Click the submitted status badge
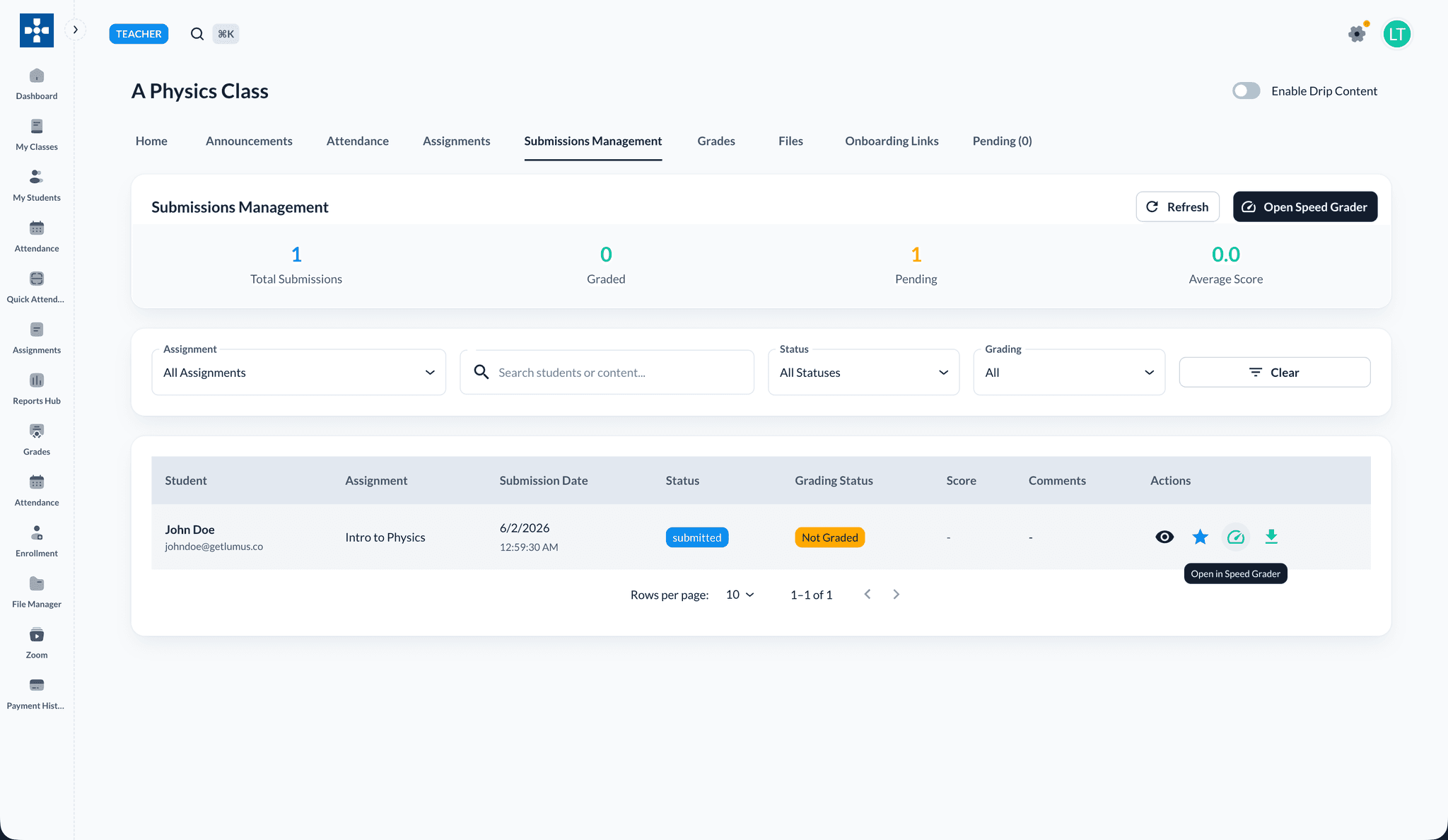The image size is (1448, 840). click(x=697, y=537)
